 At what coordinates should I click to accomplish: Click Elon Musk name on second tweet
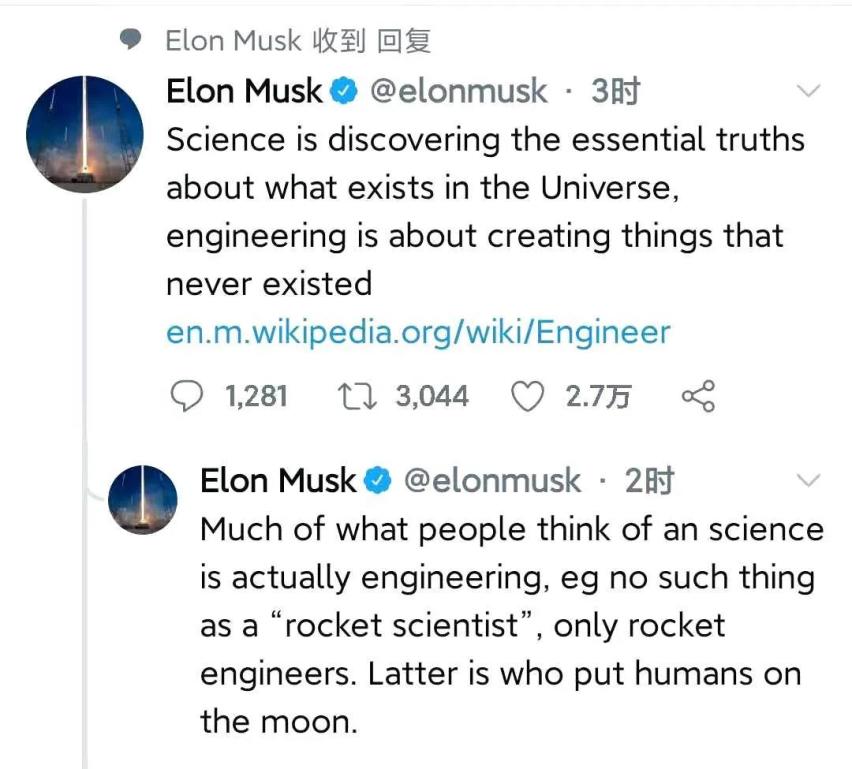(x=278, y=480)
